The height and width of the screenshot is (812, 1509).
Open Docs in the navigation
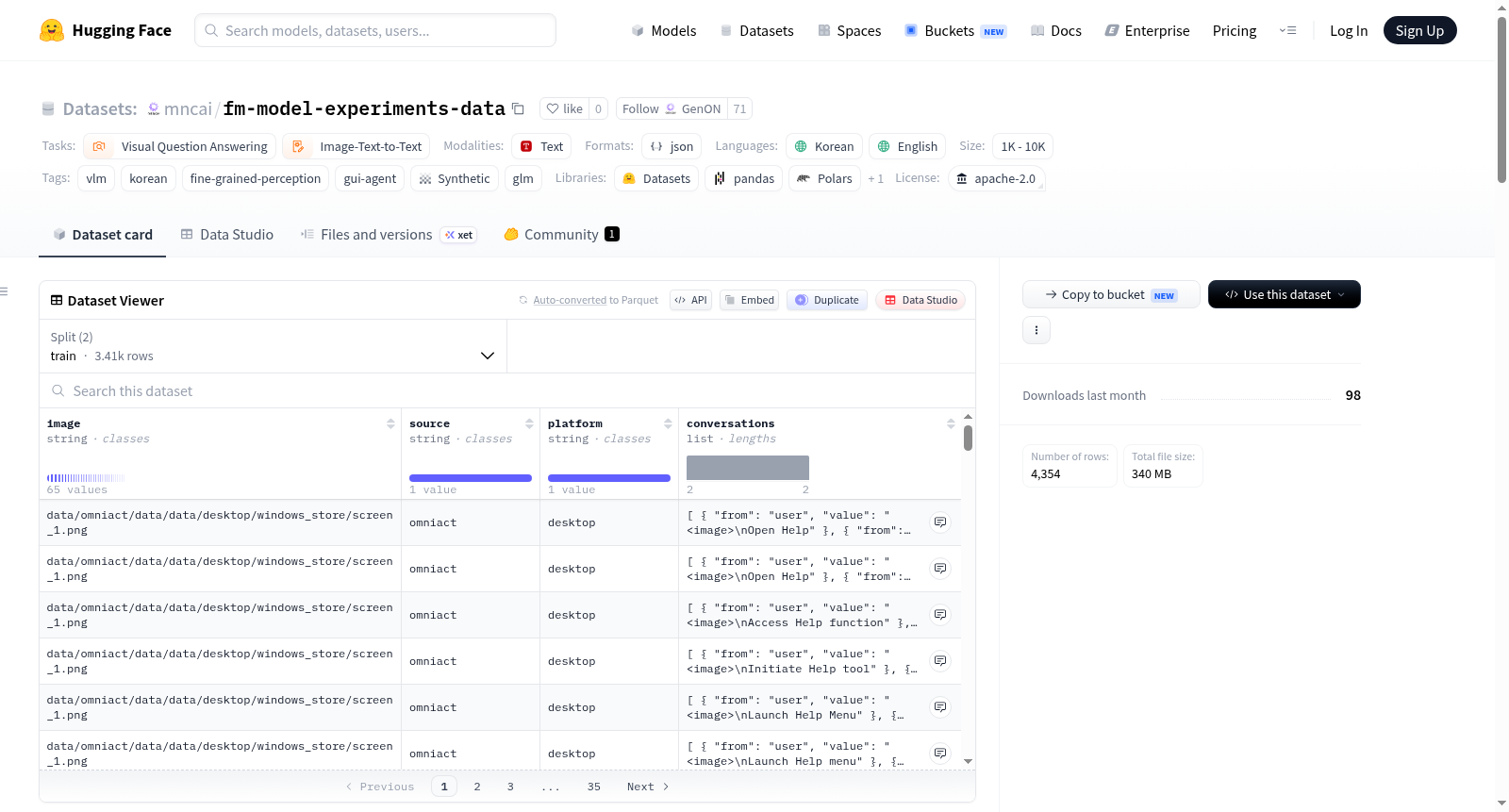(1056, 31)
